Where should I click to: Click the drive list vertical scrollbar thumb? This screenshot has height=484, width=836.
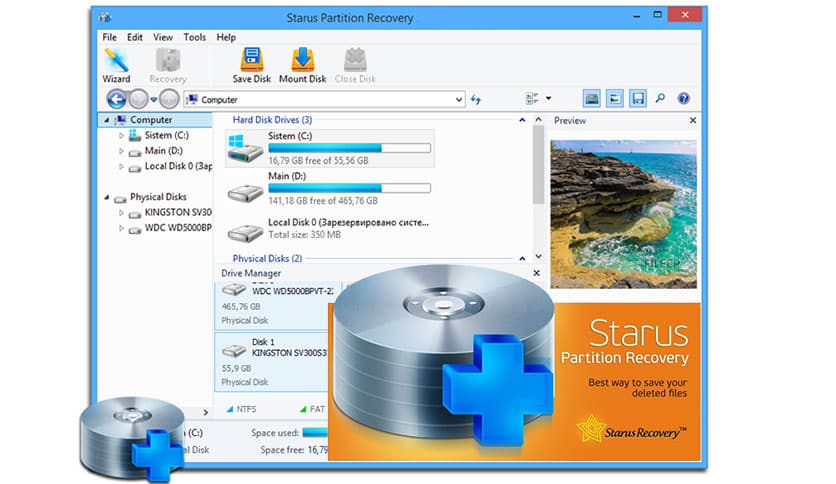(x=538, y=165)
